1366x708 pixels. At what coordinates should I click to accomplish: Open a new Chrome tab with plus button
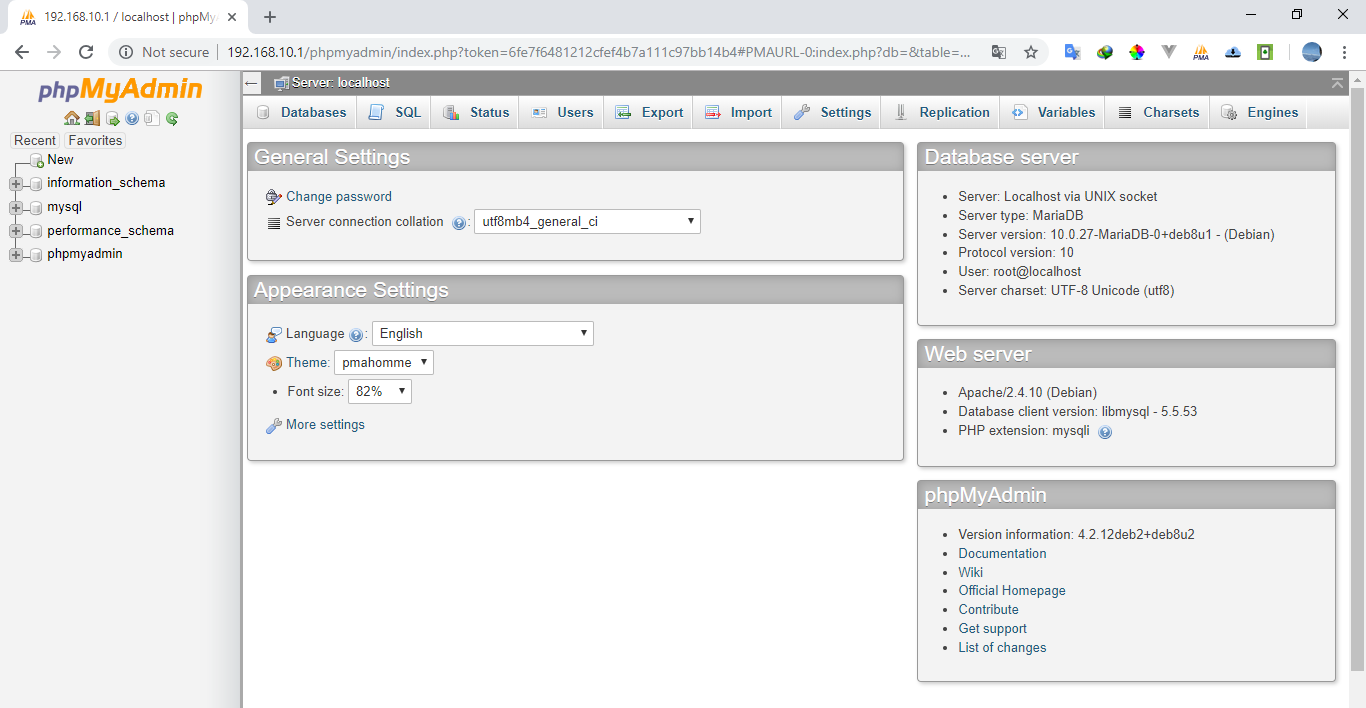[270, 16]
